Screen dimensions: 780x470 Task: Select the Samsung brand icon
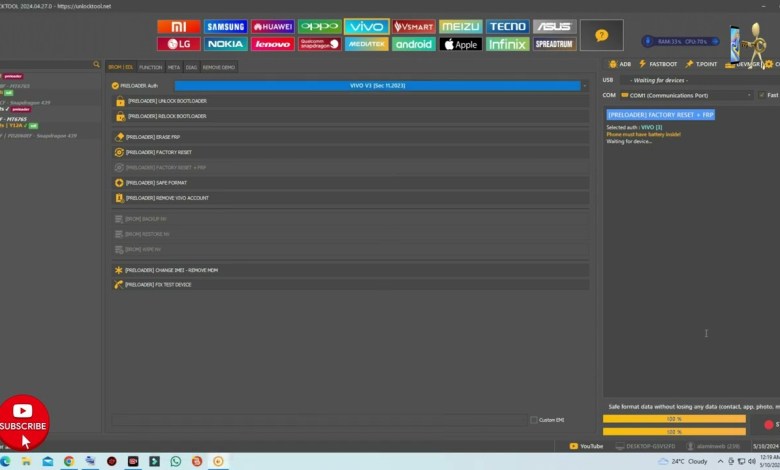(225, 27)
